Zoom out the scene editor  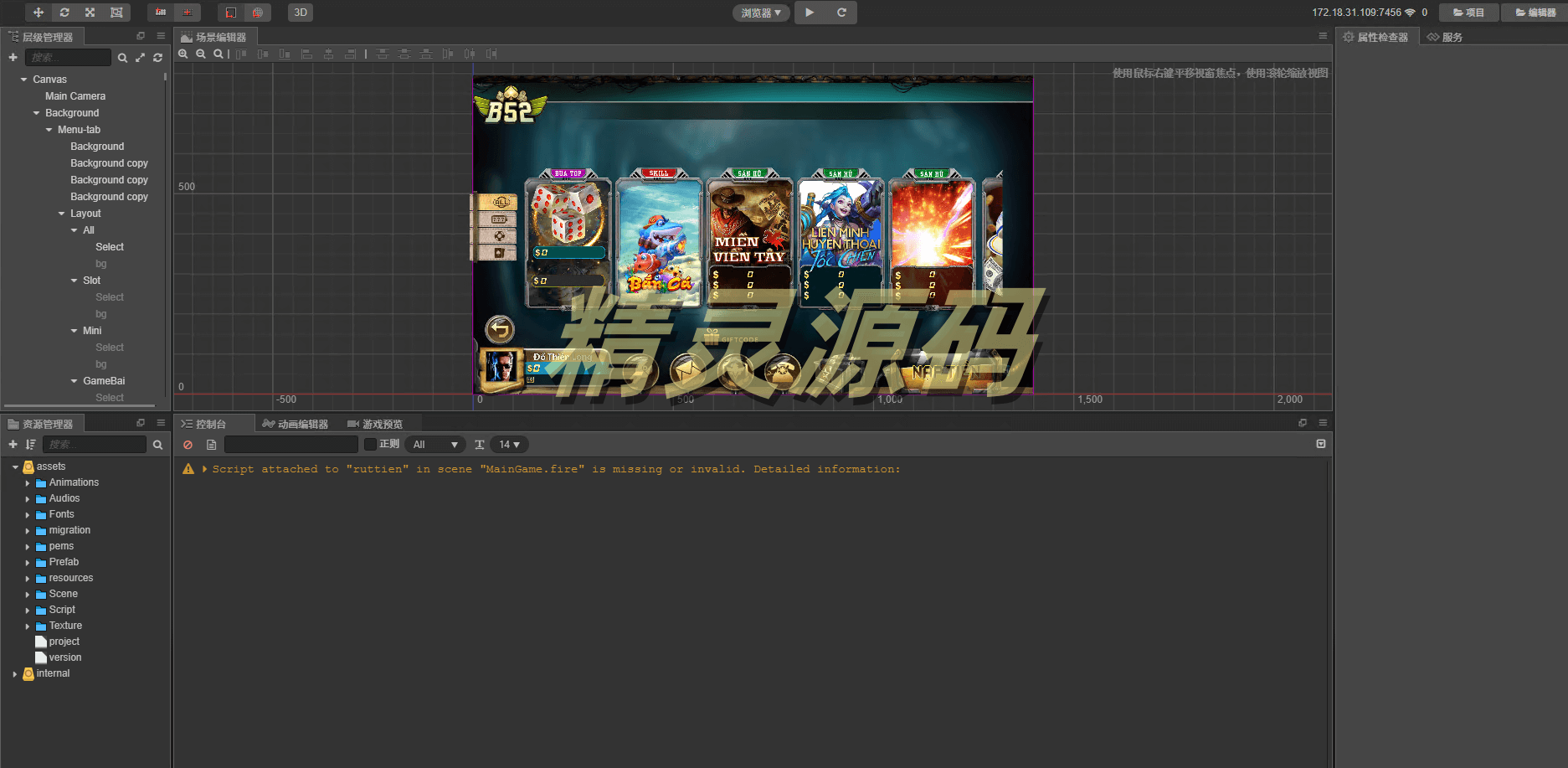(x=201, y=54)
